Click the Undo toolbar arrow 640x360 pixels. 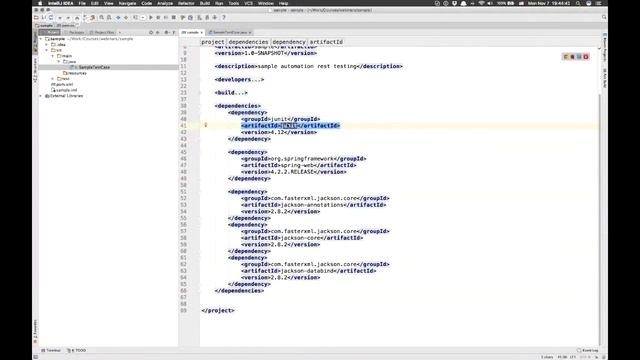[60, 18]
